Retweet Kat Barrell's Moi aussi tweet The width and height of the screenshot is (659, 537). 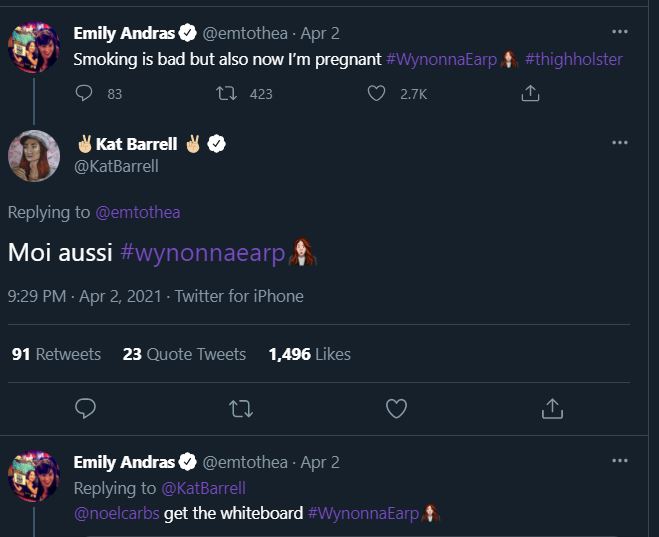(x=241, y=408)
